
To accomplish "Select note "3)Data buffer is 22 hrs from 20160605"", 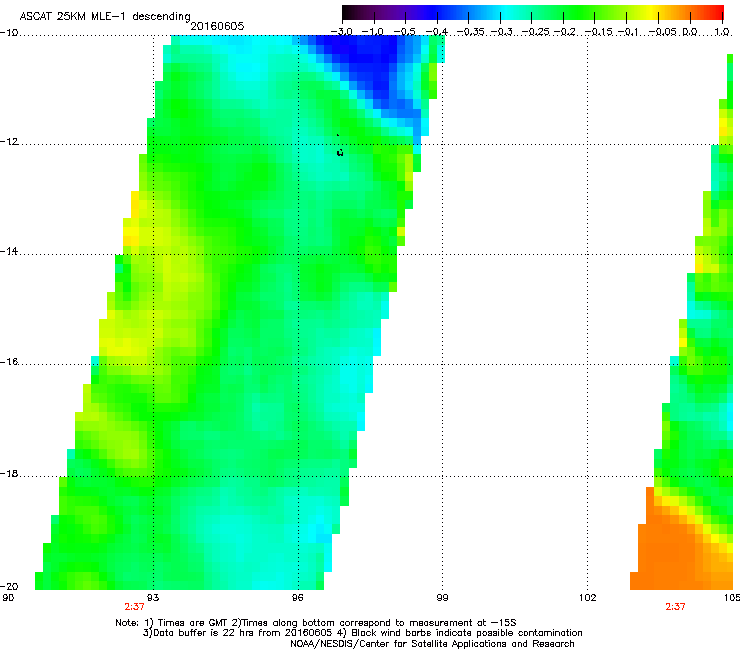I will [238, 633].
